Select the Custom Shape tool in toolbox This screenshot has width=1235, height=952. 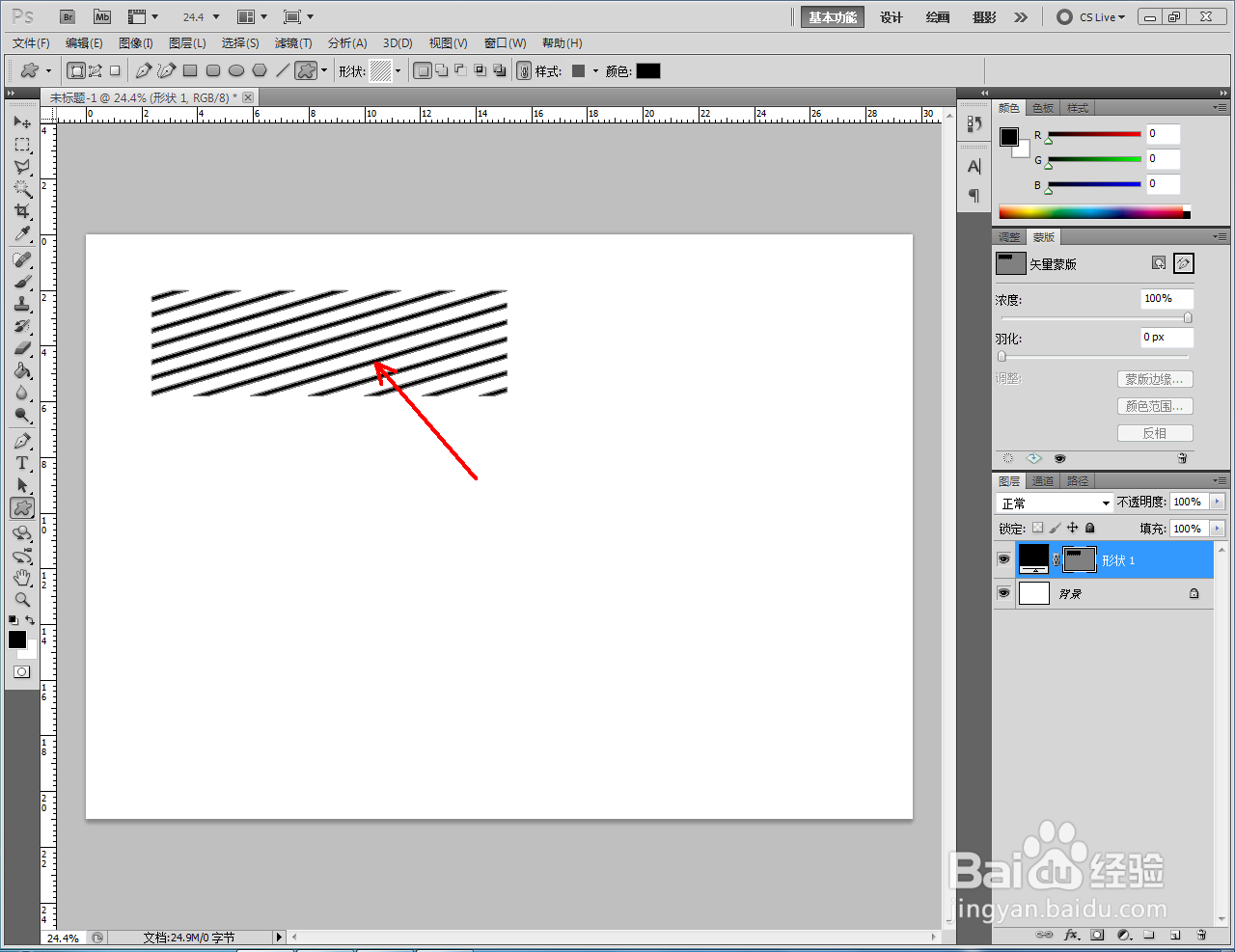point(22,507)
